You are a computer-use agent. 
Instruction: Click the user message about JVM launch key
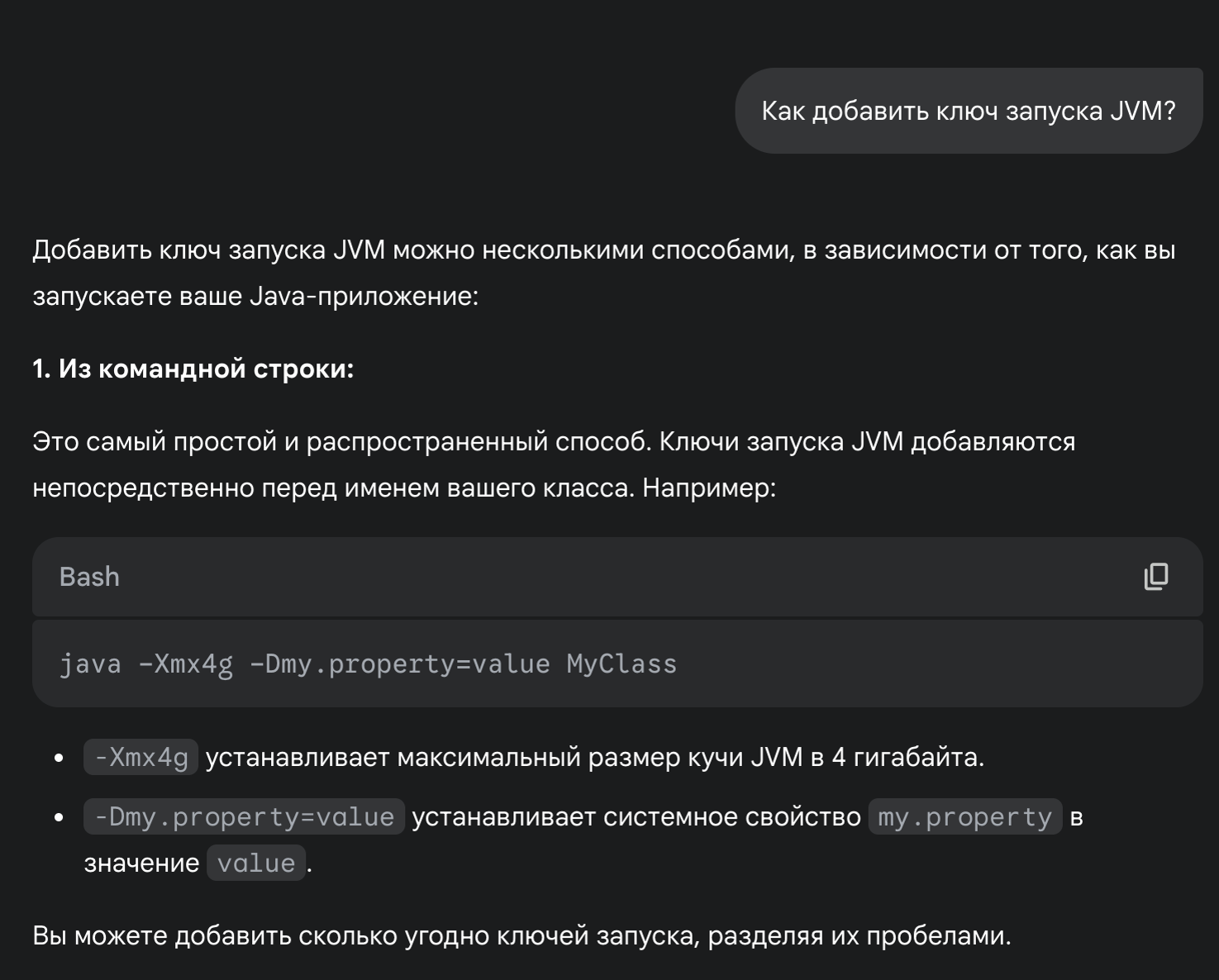[x=968, y=111]
